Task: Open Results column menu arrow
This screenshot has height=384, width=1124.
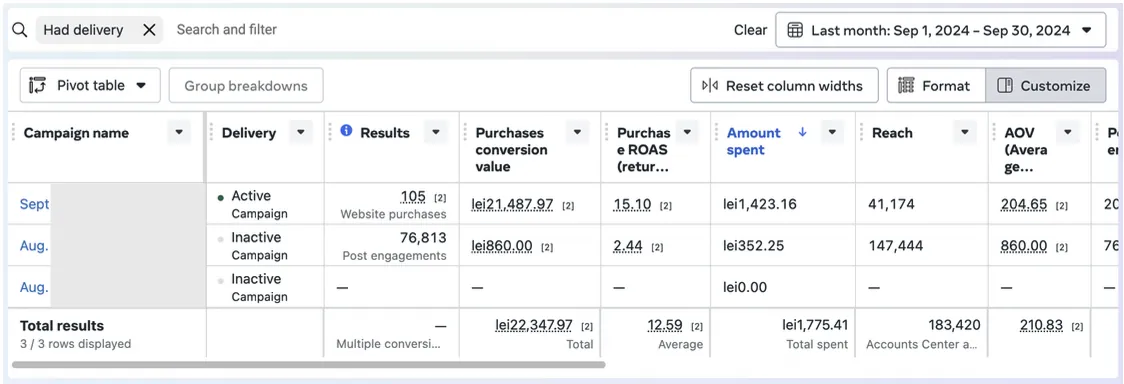Action: [436, 133]
